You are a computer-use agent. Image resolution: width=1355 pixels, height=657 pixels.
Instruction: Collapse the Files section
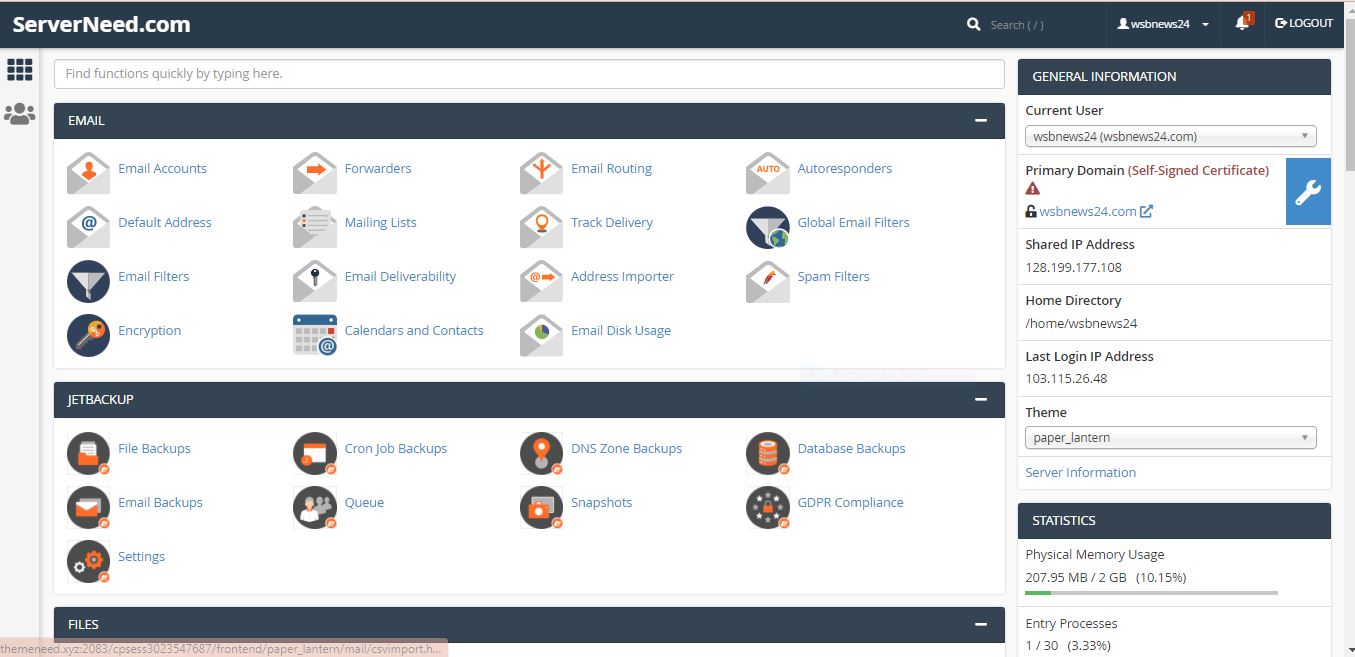pos(981,625)
